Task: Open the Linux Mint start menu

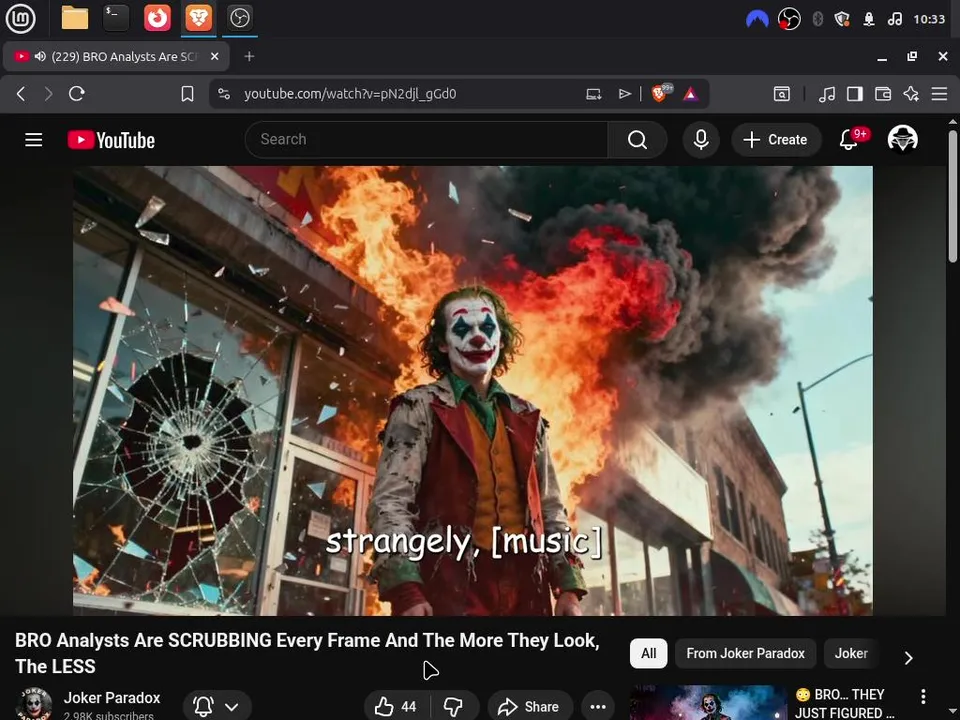Action: (x=20, y=18)
